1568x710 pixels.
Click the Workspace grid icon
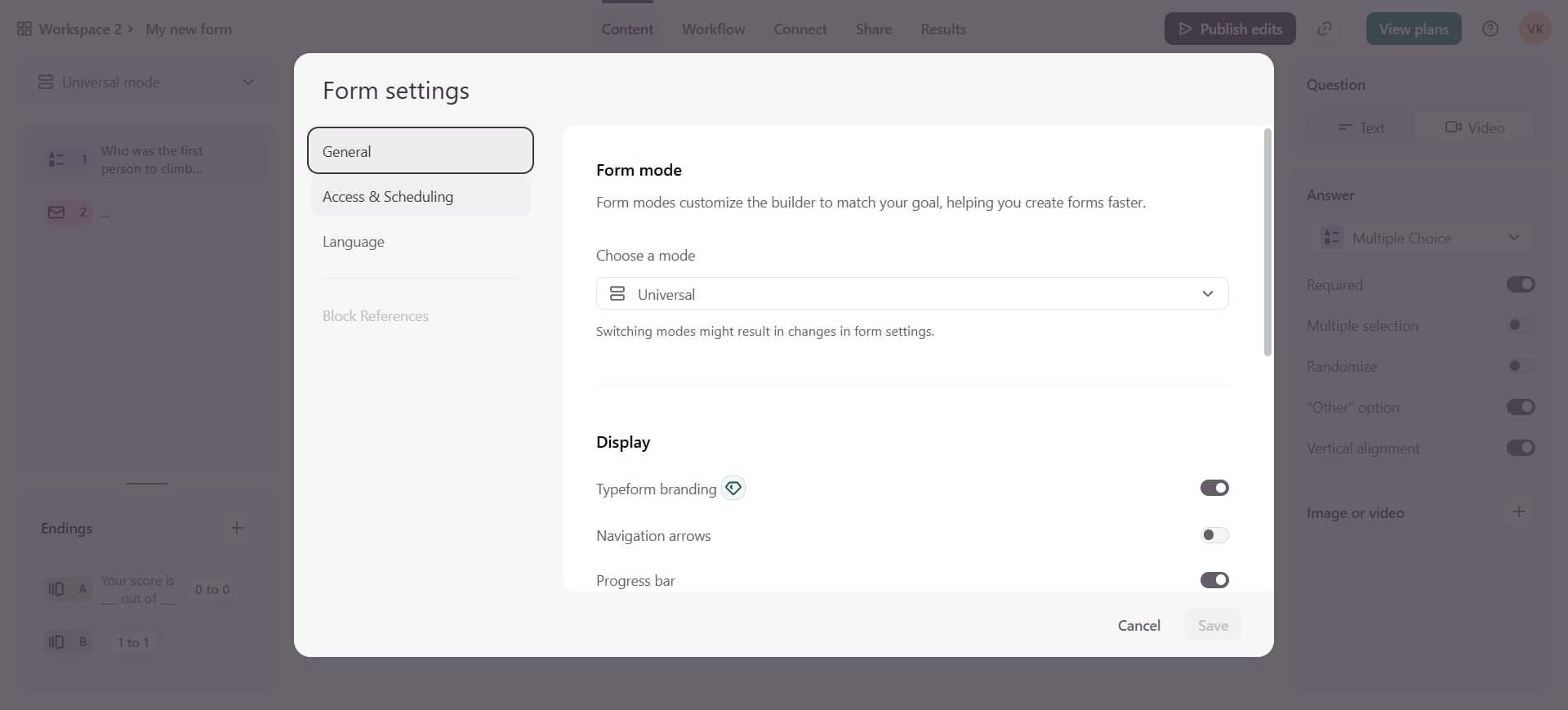point(24,29)
